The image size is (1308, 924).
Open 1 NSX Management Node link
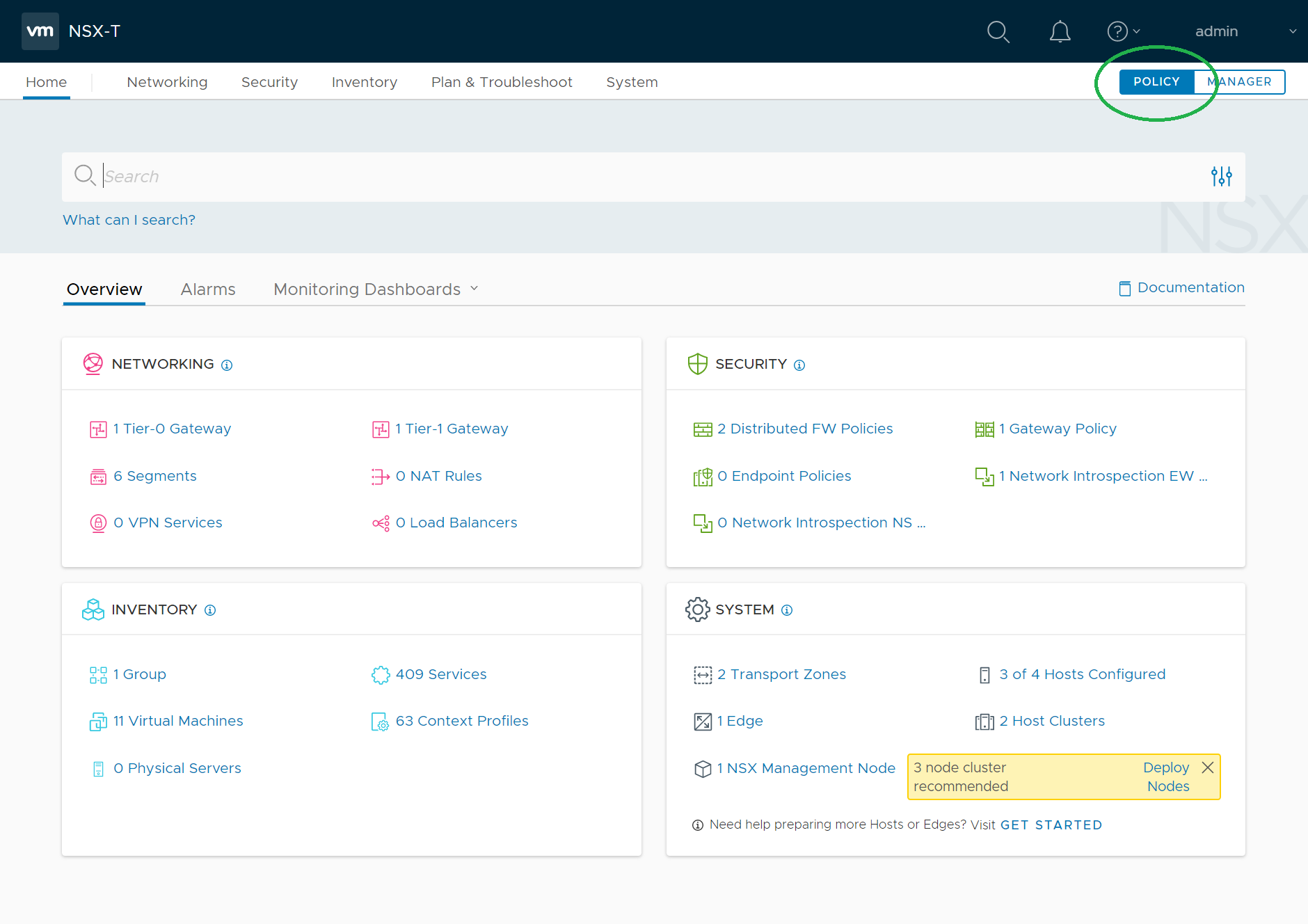click(806, 768)
